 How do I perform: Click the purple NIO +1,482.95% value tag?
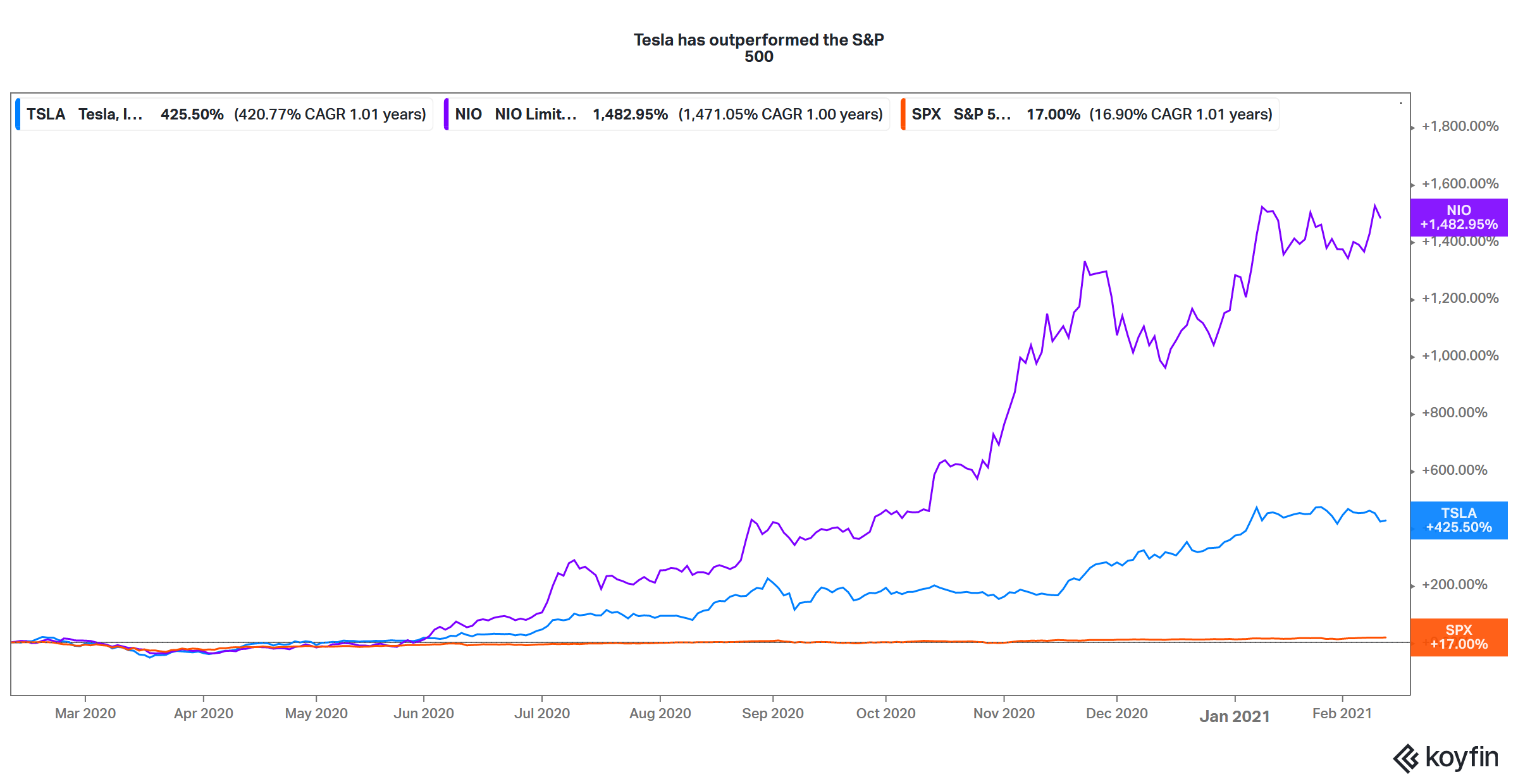coord(1459,217)
